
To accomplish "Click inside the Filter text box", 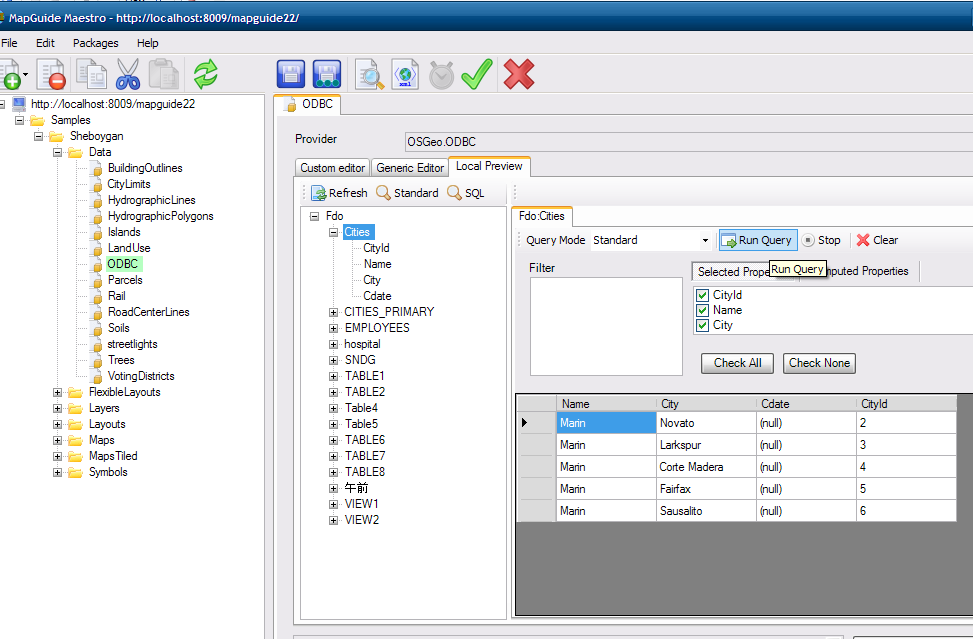I will coord(606,326).
